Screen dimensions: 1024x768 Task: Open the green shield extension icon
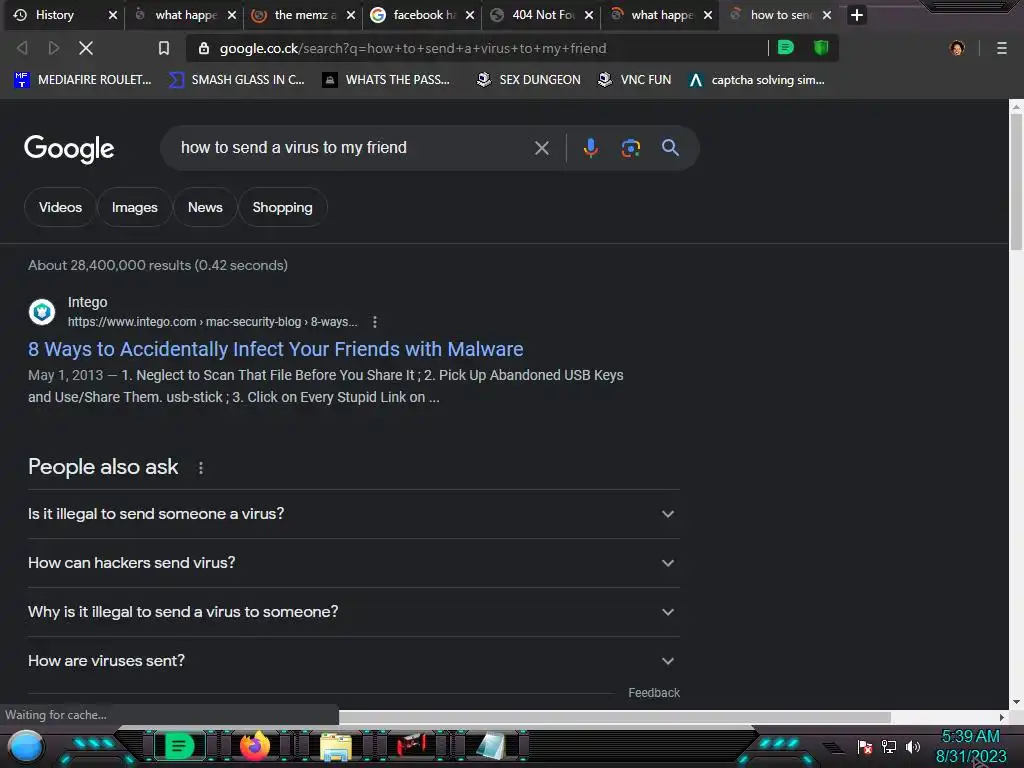pos(821,47)
